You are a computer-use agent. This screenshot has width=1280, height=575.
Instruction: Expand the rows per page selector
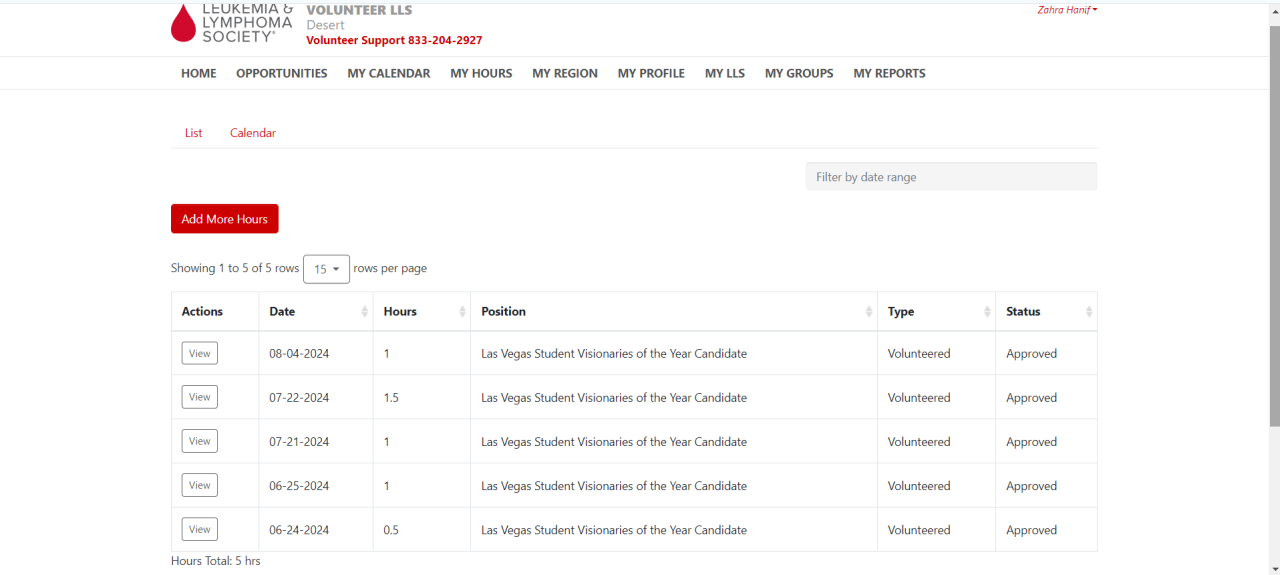point(326,269)
